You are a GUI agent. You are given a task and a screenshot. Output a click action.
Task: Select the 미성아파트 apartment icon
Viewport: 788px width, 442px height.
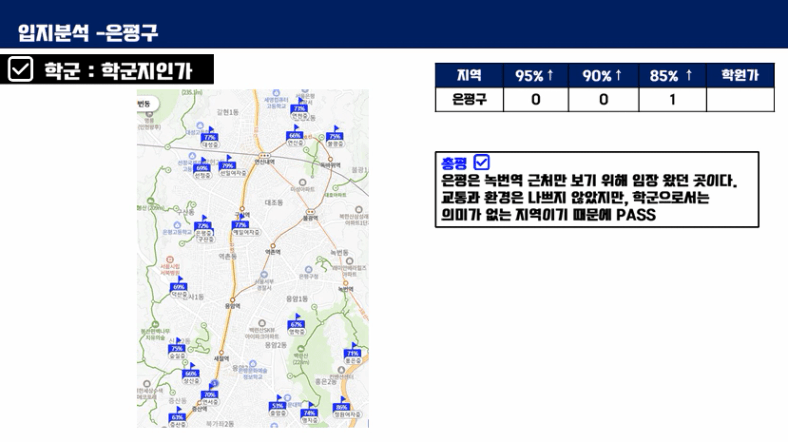pyautogui.click(x=303, y=182)
